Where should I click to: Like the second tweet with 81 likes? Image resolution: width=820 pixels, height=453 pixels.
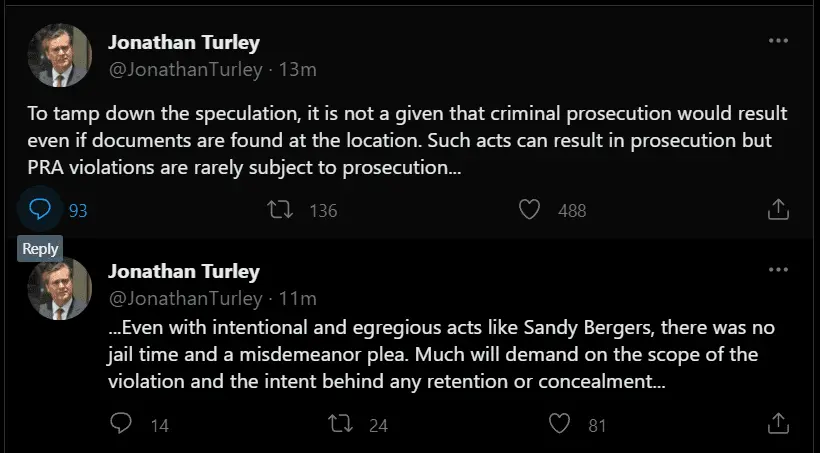(561, 424)
